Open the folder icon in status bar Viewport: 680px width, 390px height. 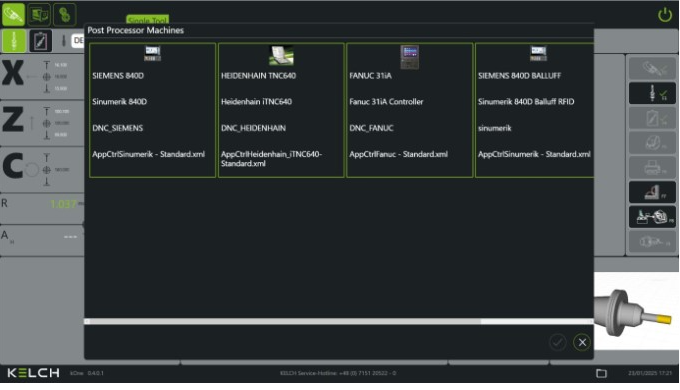coord(601,373)
